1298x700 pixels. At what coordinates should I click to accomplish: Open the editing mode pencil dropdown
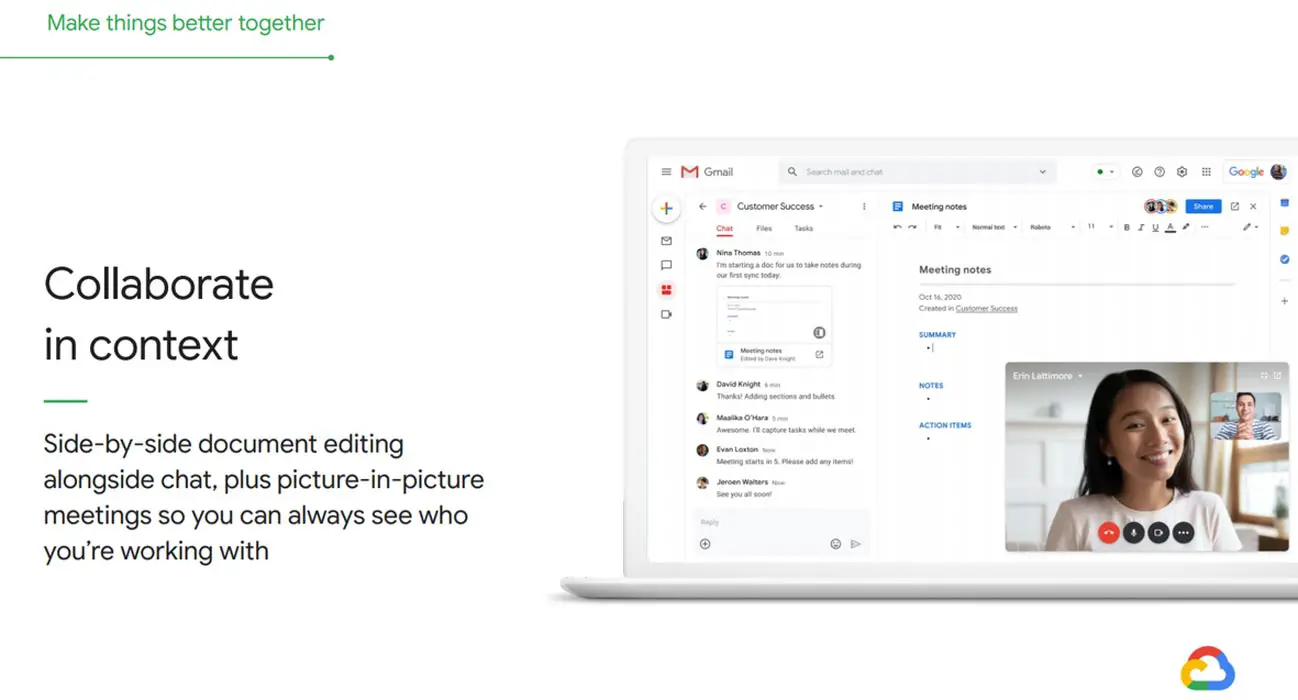(1250, 227)
